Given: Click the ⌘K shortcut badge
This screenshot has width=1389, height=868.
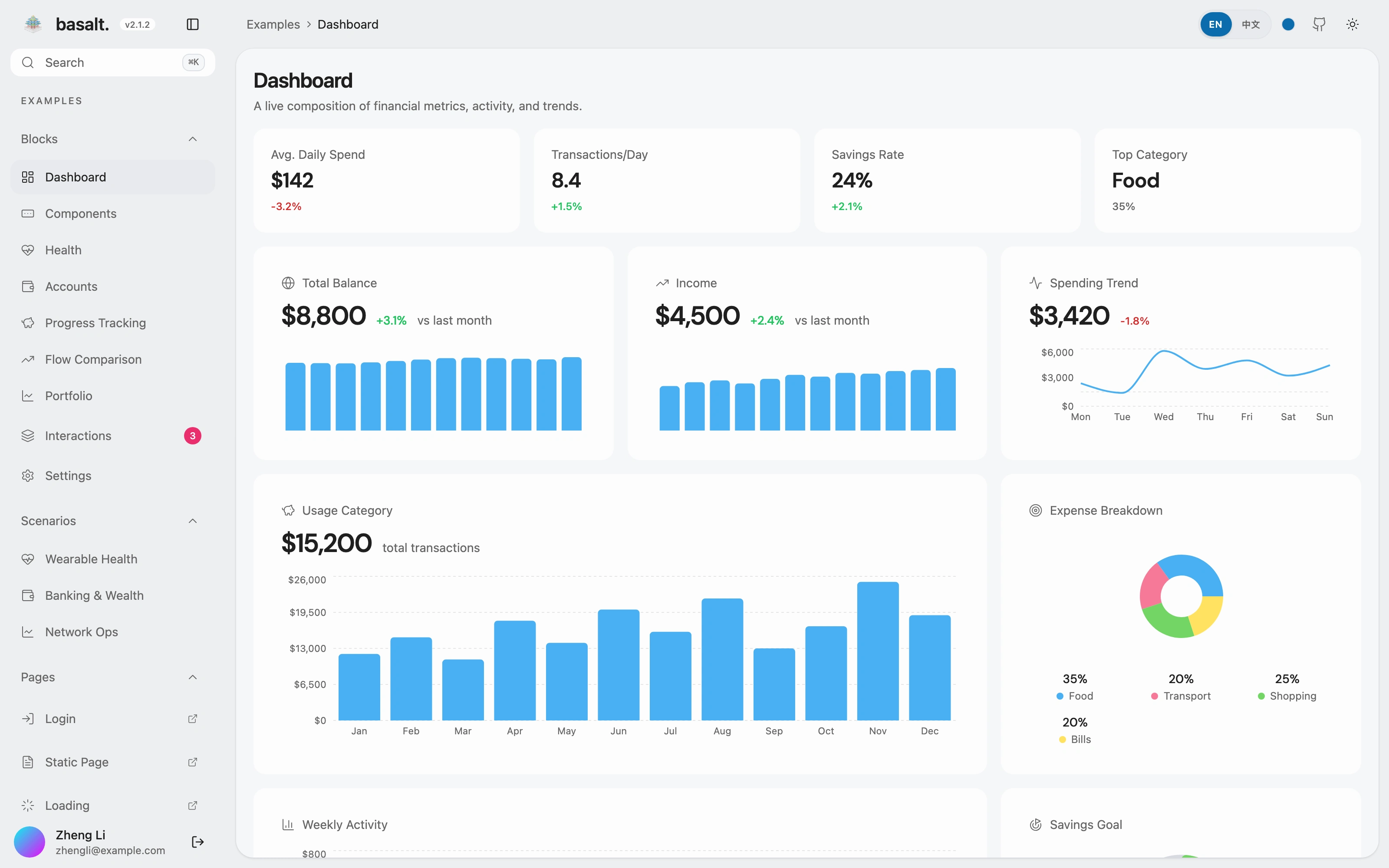Looking at the screenshot, I should click(x=194, y=62).
